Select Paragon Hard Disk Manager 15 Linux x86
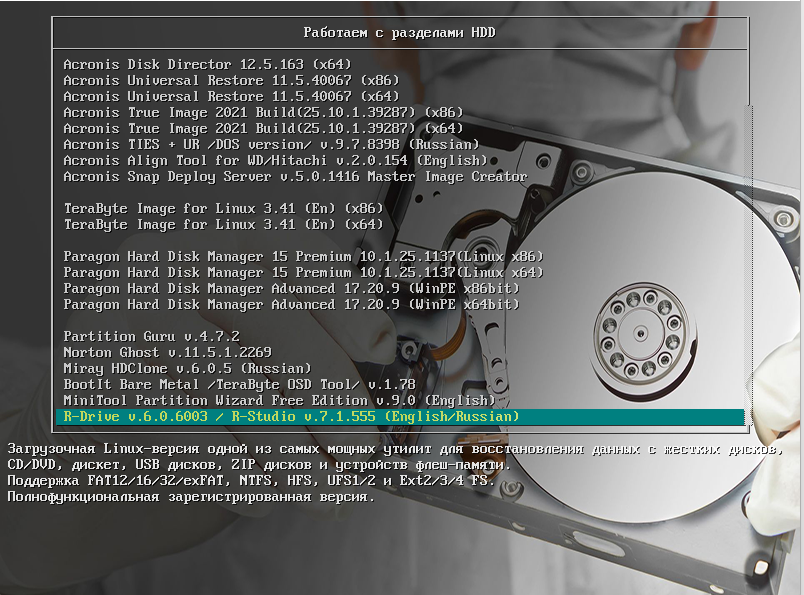Screen dimensions: 804x595 pyautogui.click(x=303, y=256)
